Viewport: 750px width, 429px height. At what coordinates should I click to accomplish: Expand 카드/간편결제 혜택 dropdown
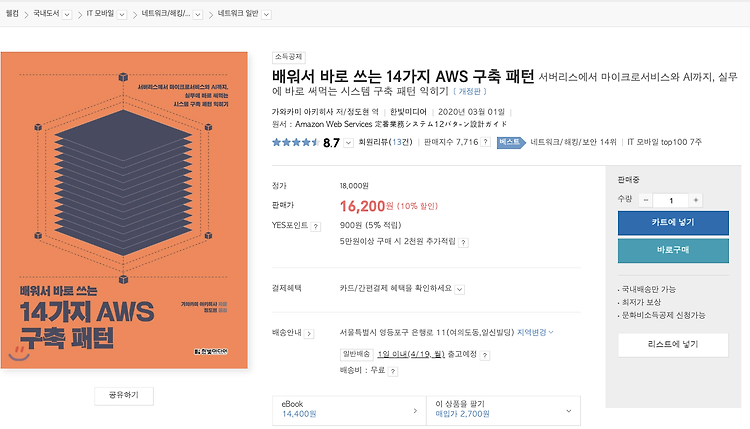point(459,289)
